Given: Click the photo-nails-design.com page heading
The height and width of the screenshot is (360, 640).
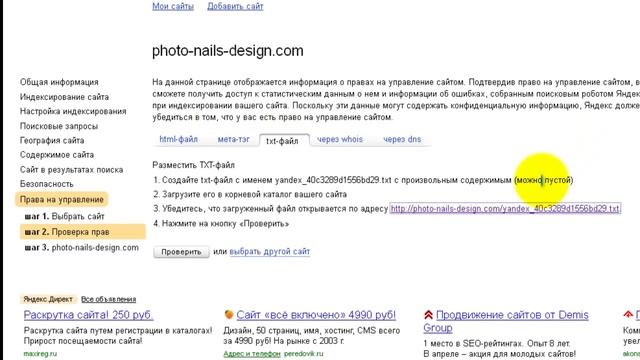Looking at the screenshot, I should tap(228, 51).
